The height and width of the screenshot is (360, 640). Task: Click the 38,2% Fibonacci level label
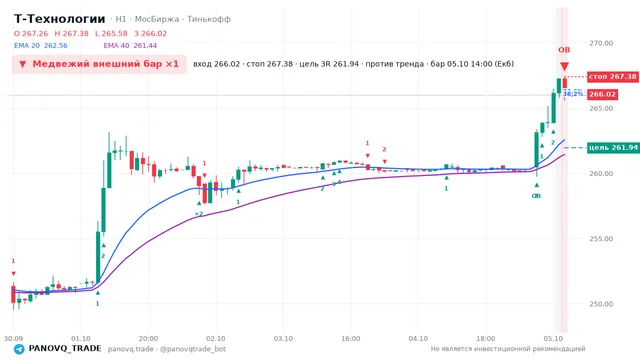(573, 94)
